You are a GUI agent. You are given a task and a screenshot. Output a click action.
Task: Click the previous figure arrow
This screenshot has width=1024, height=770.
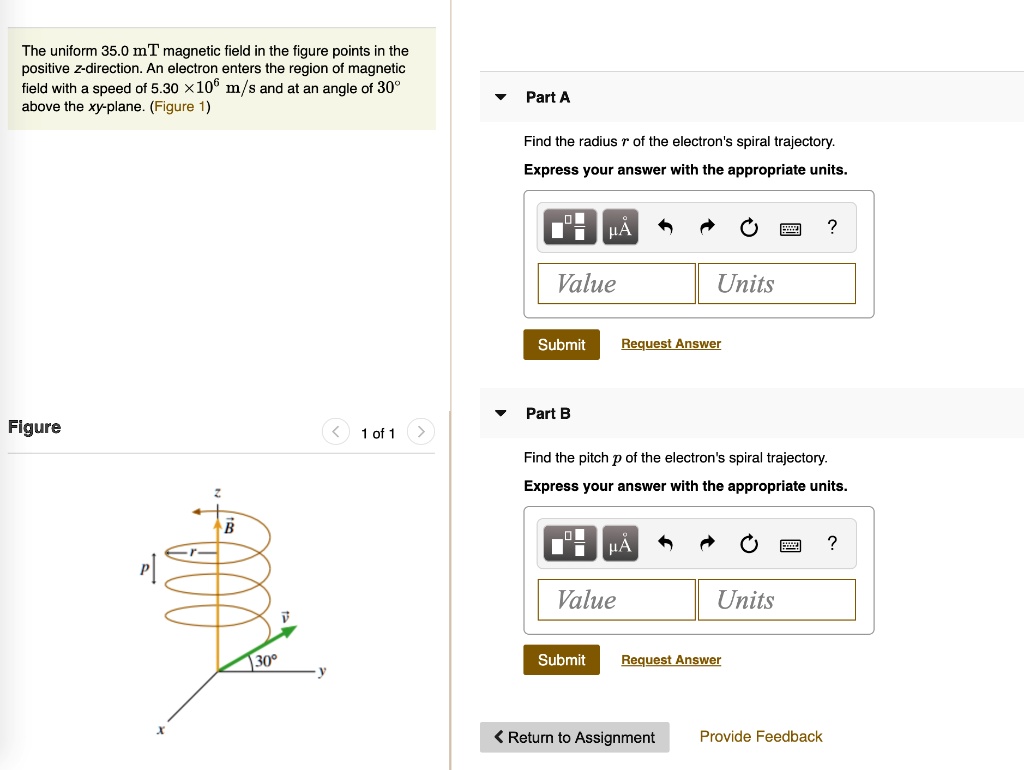coord(336,432)
